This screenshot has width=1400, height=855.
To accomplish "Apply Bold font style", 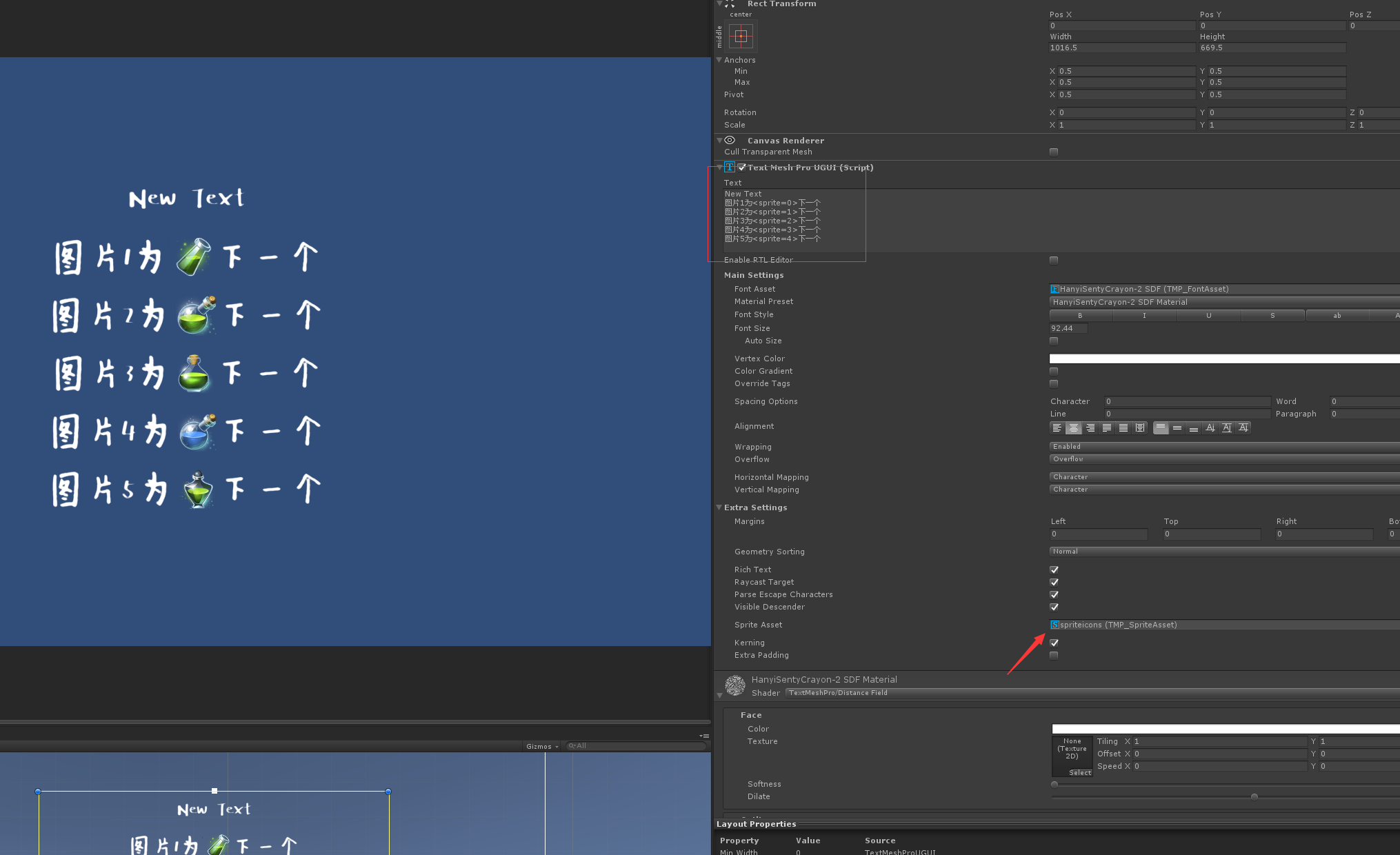I will pos(1080,315).
